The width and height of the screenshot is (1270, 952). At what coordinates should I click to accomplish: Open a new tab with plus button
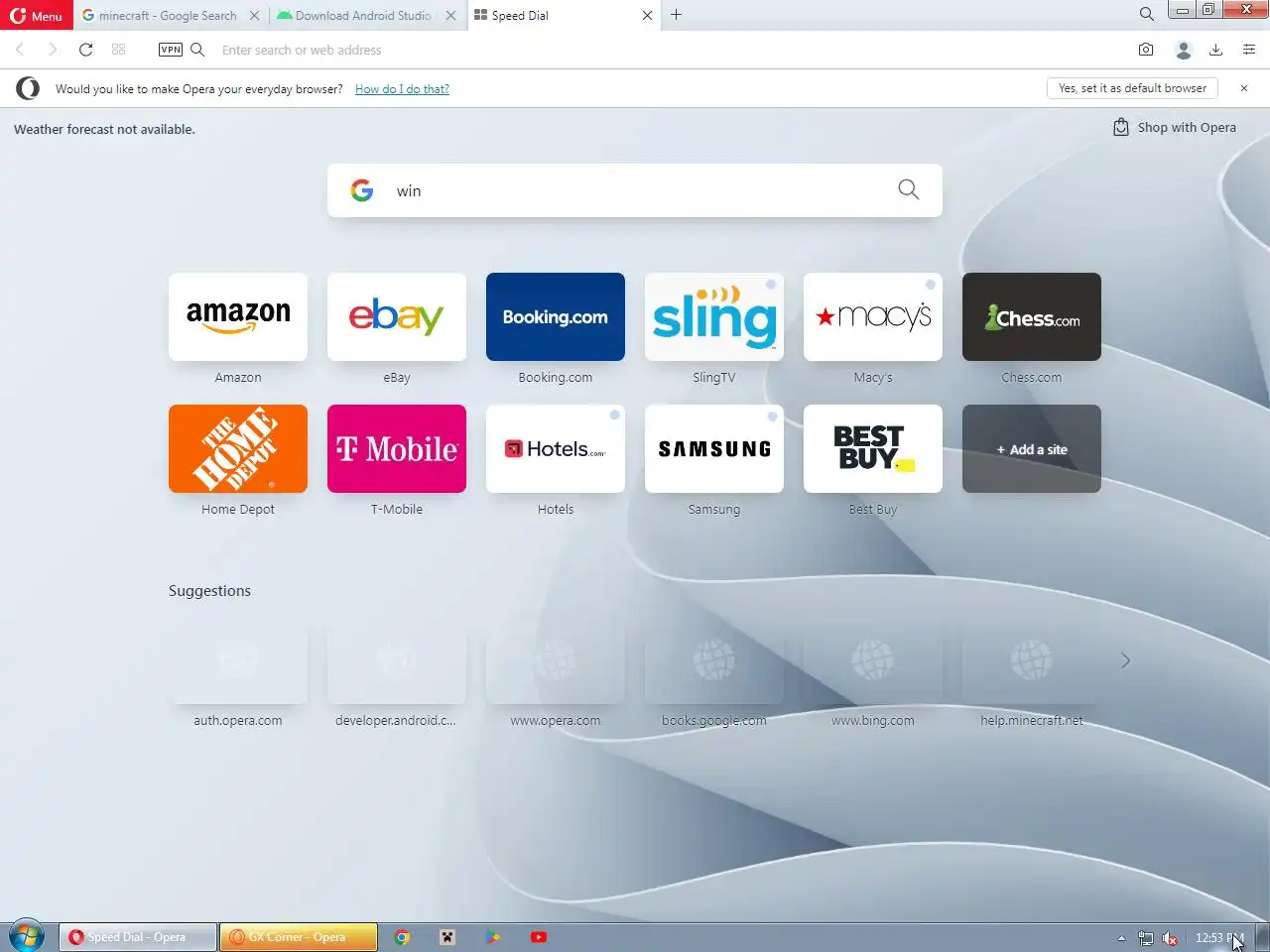[677, 15]
